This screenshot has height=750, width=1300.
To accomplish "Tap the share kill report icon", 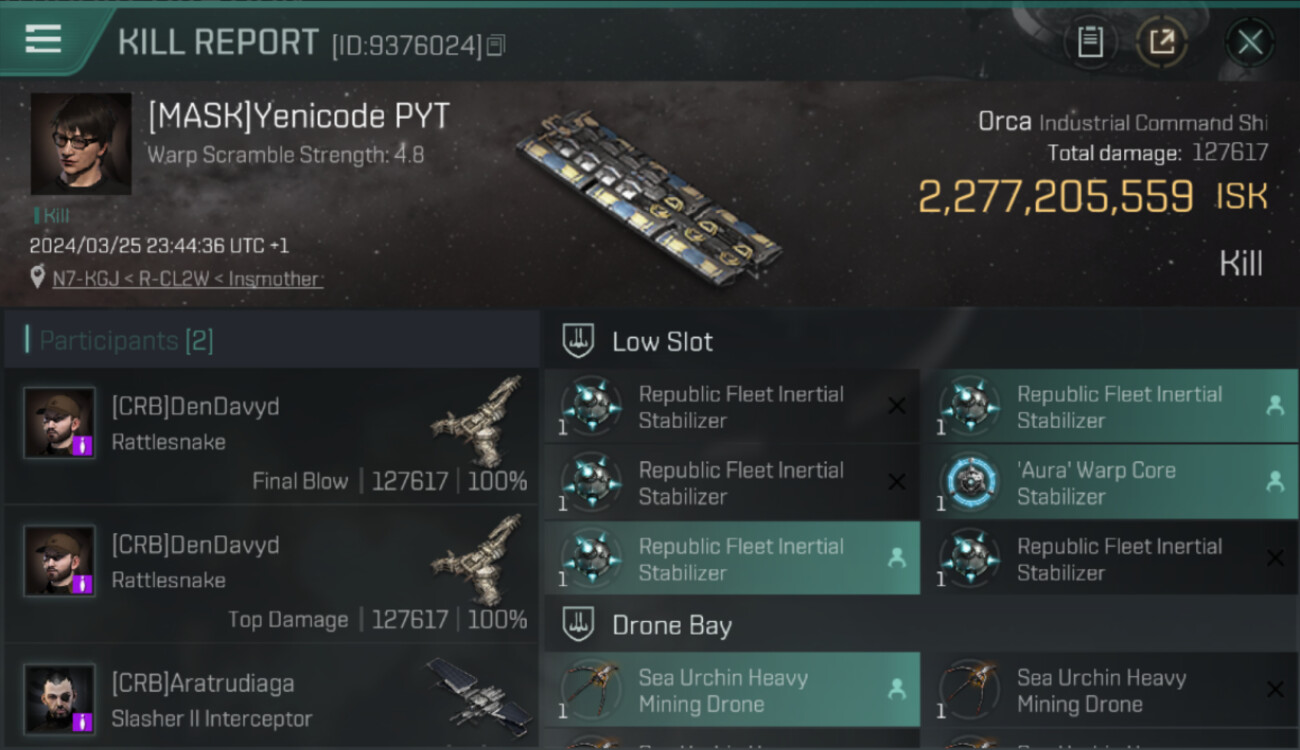I will (x=1161, y=42).
